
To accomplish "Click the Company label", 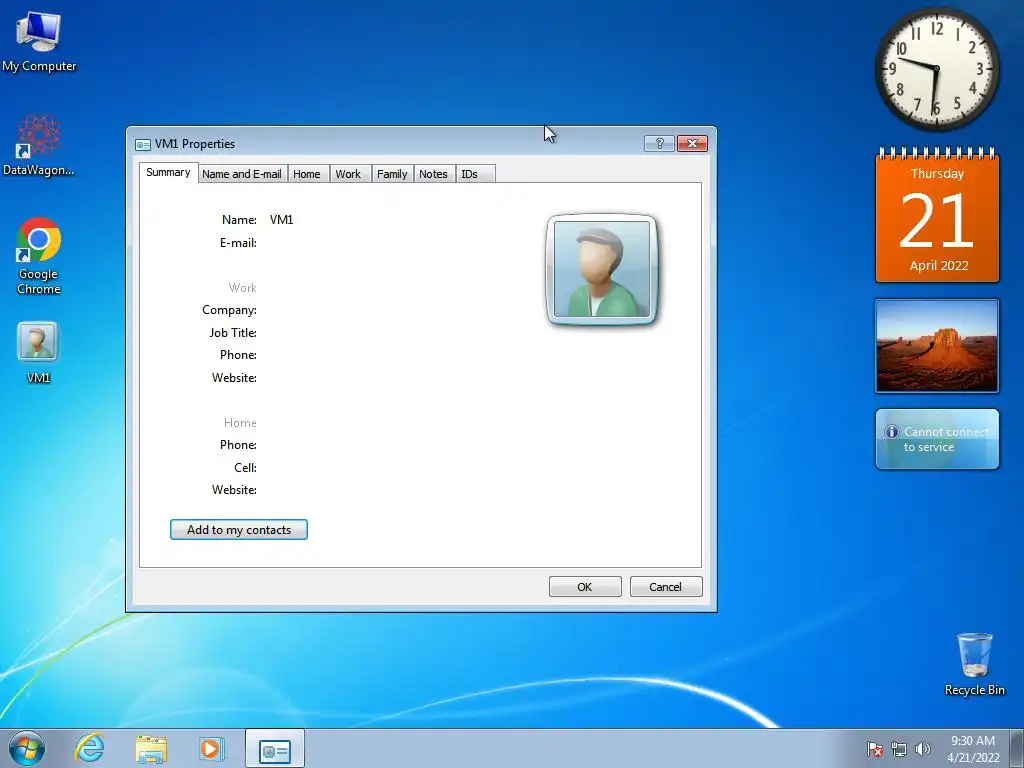I will (229, 310).
